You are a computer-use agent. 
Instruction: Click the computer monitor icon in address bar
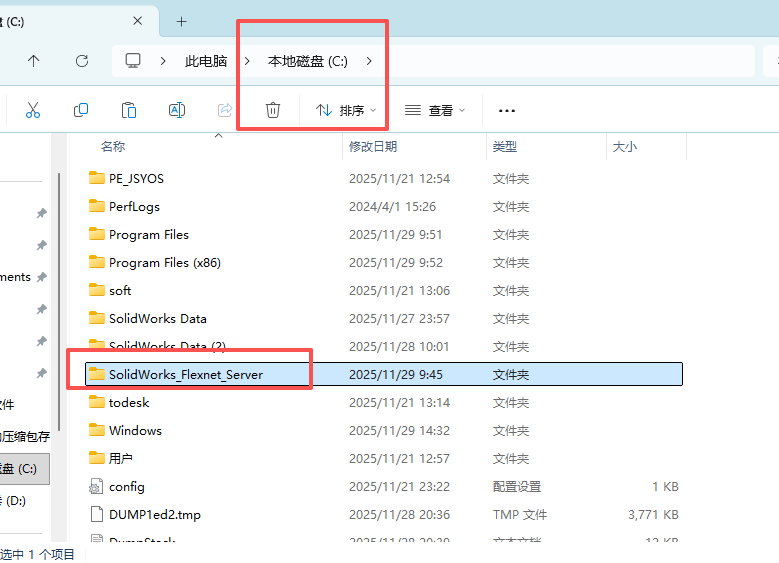[x=133, y=61]
